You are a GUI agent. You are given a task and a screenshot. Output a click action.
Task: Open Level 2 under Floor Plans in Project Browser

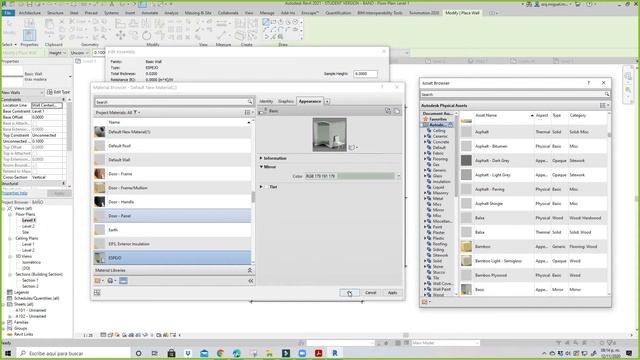tap(28, 226)
